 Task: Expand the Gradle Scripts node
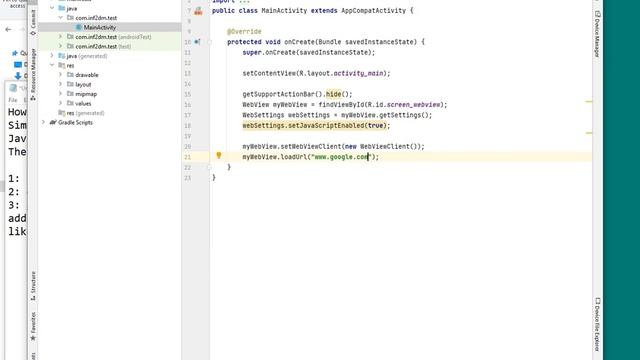[x=44, y=122]
